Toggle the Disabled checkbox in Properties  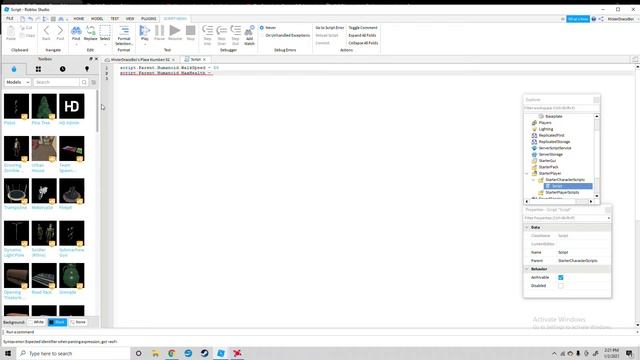coord(561,286)
